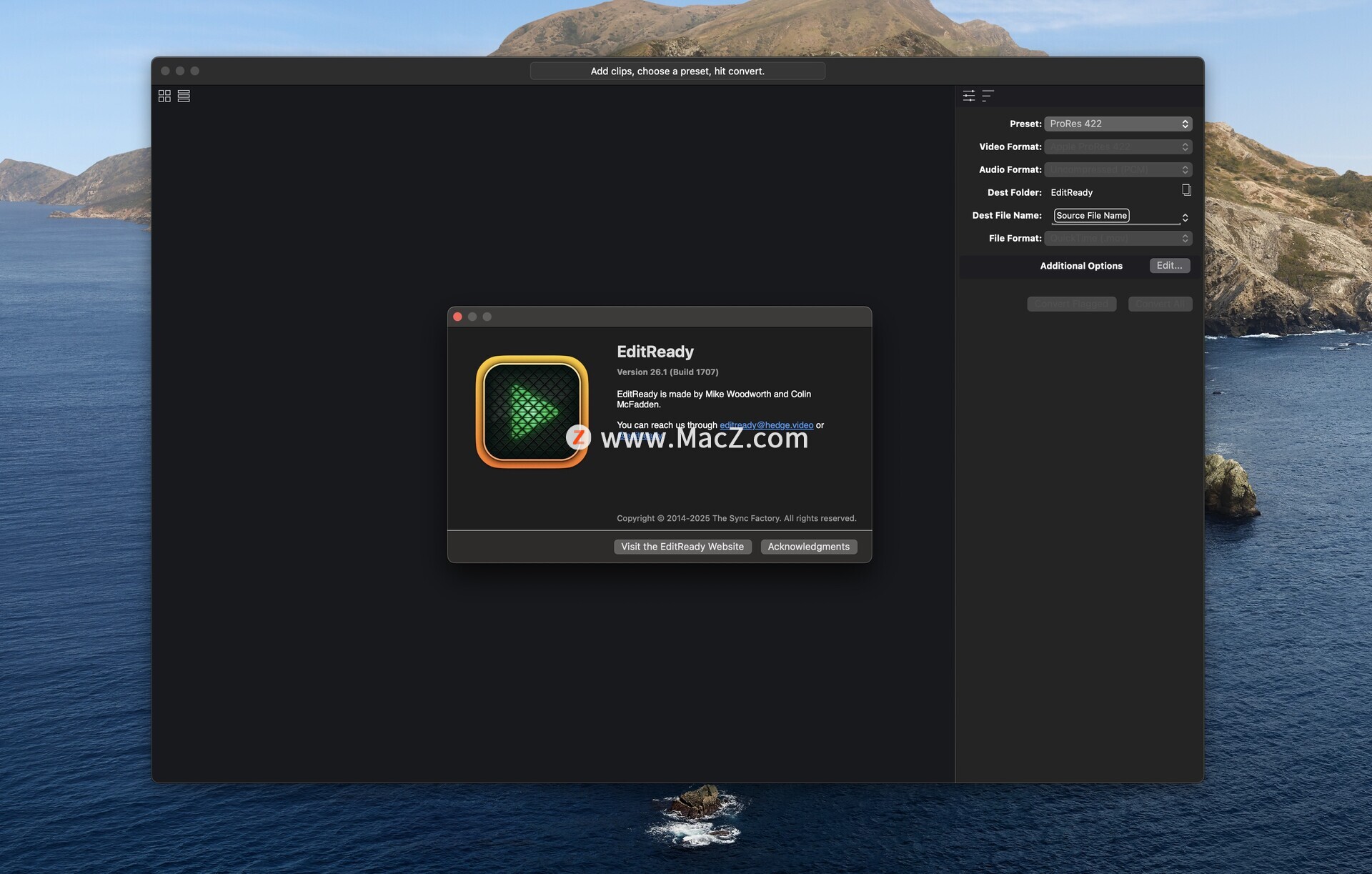1372x874 pixels.
Task: Switch to list view of clips
Action: (x=184, y=96)
